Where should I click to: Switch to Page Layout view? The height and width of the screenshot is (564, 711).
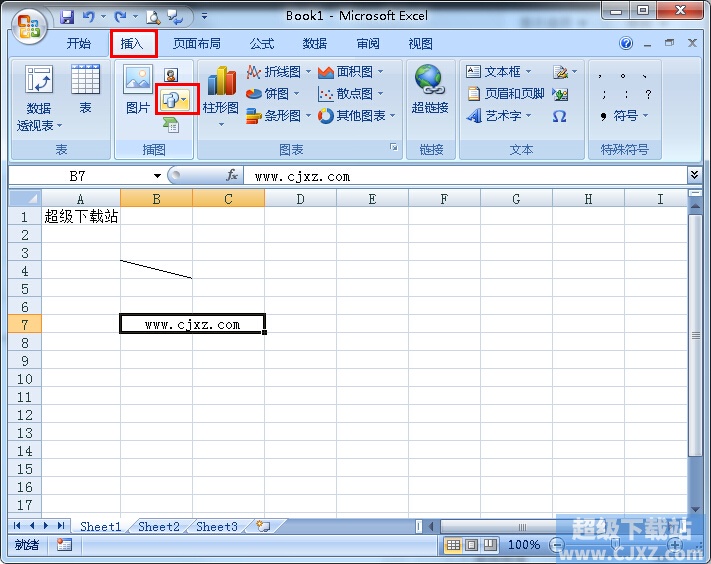click(472, 545)
